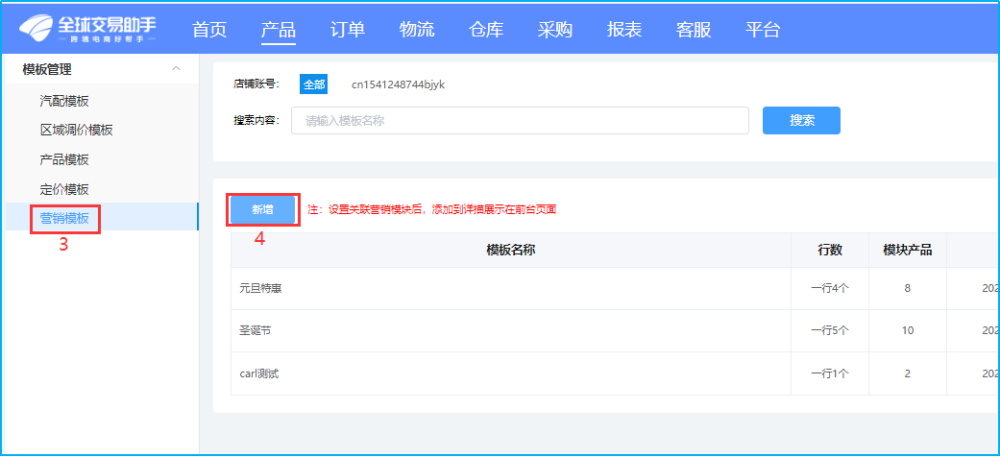
Task: Collapse the 模板管理 section chevron
Action: (177, 68)
